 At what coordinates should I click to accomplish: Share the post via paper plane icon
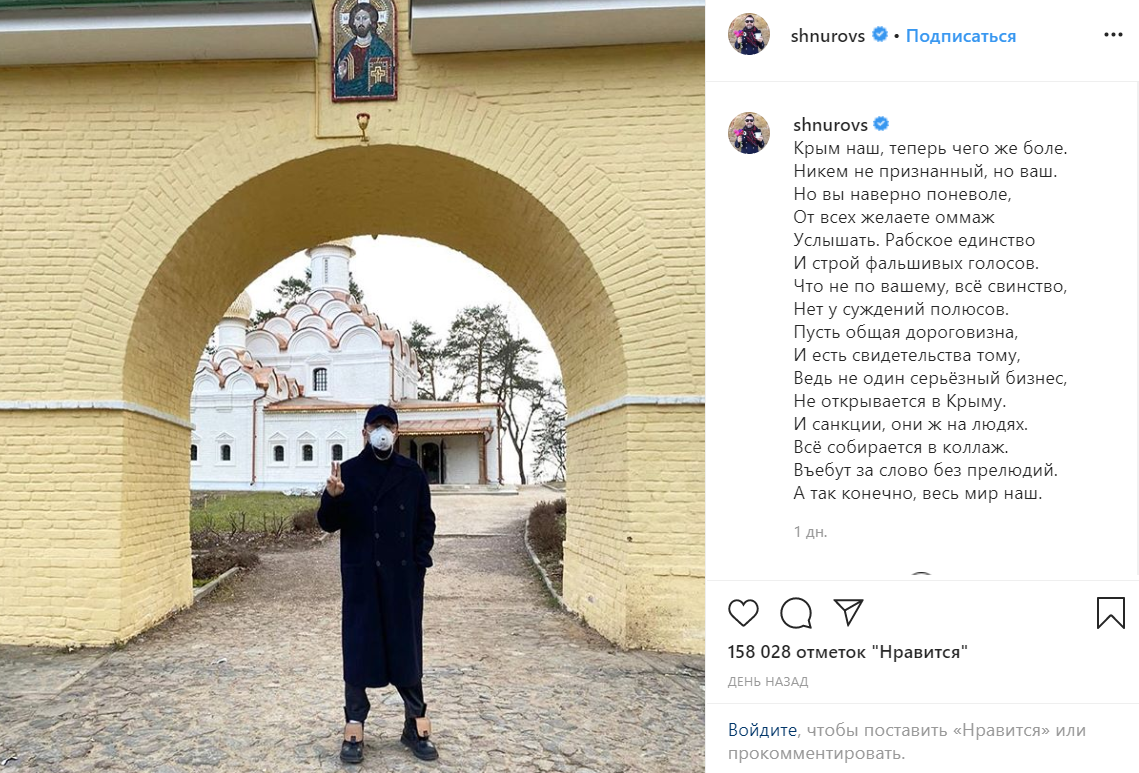pyautogui.click(x=848, y=612)
